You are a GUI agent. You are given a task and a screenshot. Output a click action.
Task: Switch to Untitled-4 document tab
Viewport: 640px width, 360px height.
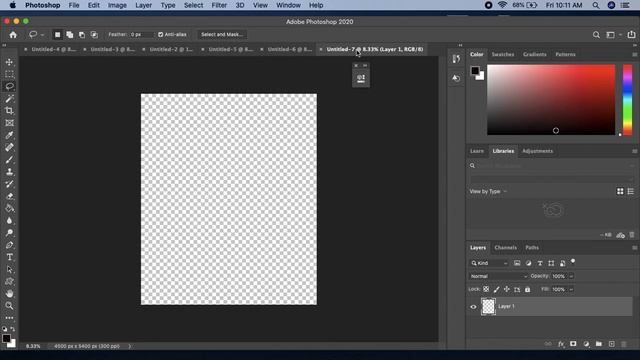tap(53, 49)
